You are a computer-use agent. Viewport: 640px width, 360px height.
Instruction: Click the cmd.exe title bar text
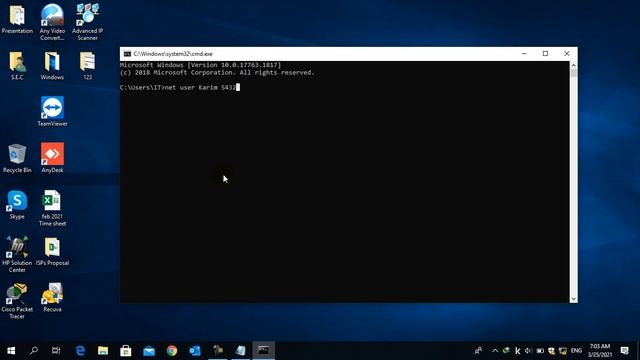(173, 54)
